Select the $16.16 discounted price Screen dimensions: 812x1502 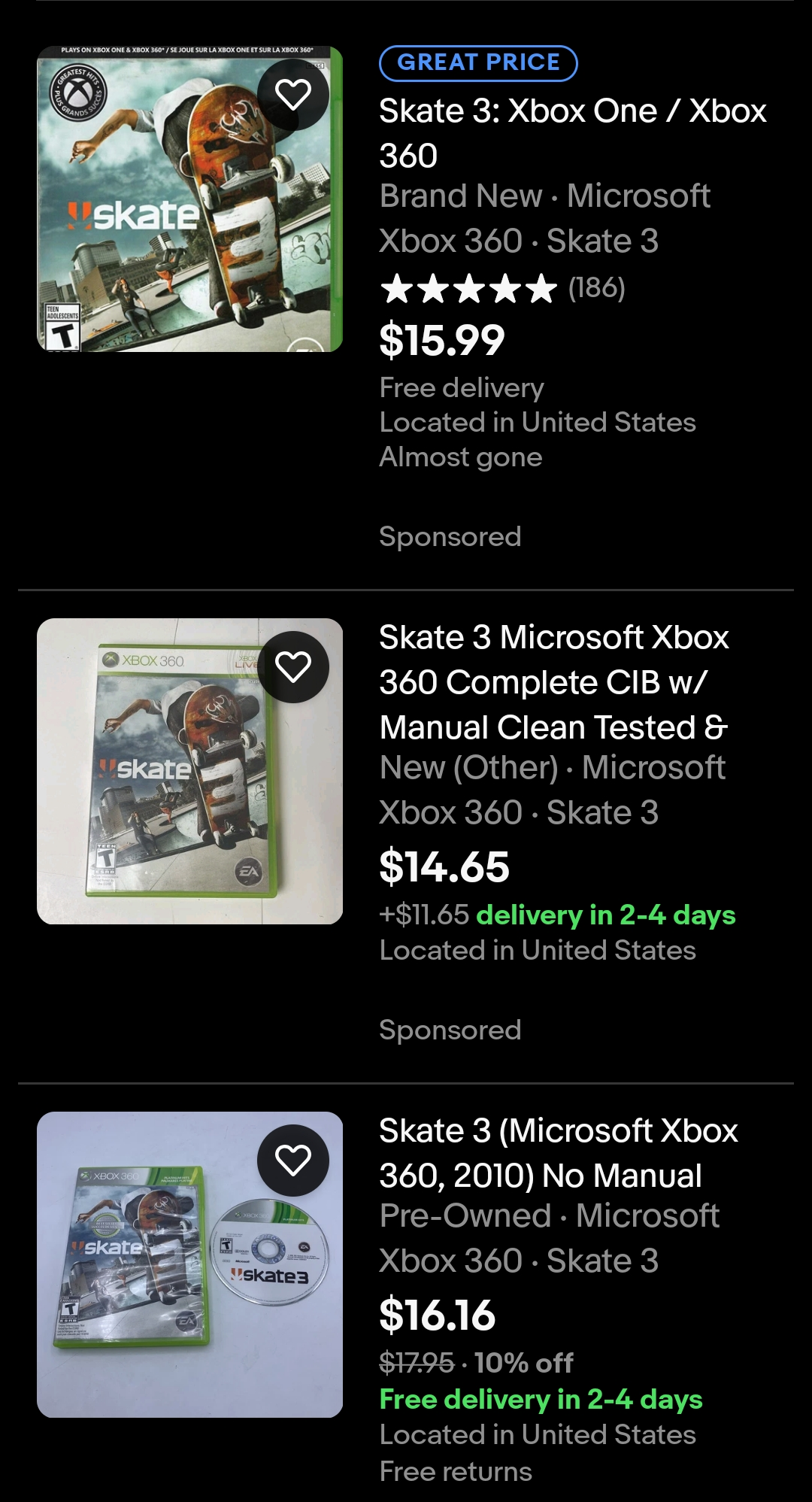click(438, 1315)
